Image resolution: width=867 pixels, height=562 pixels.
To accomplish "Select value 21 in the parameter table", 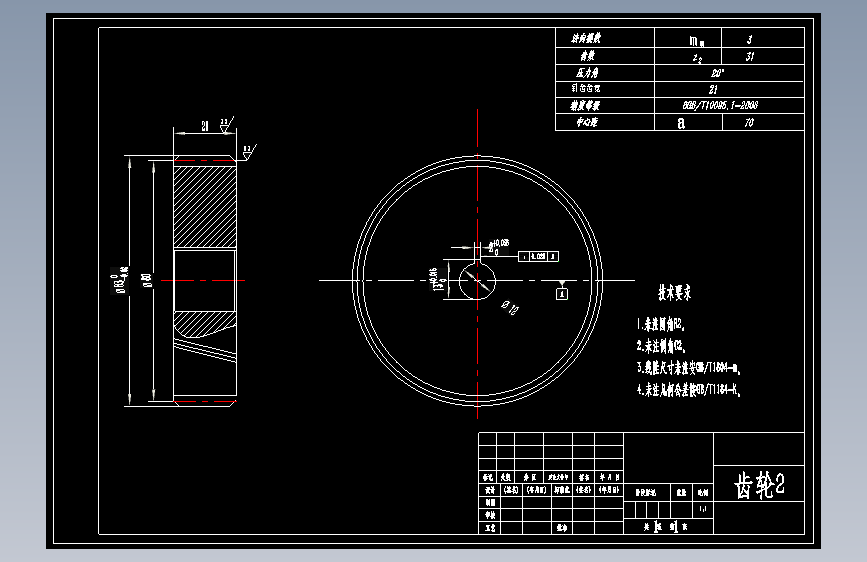I will [713, 89].
